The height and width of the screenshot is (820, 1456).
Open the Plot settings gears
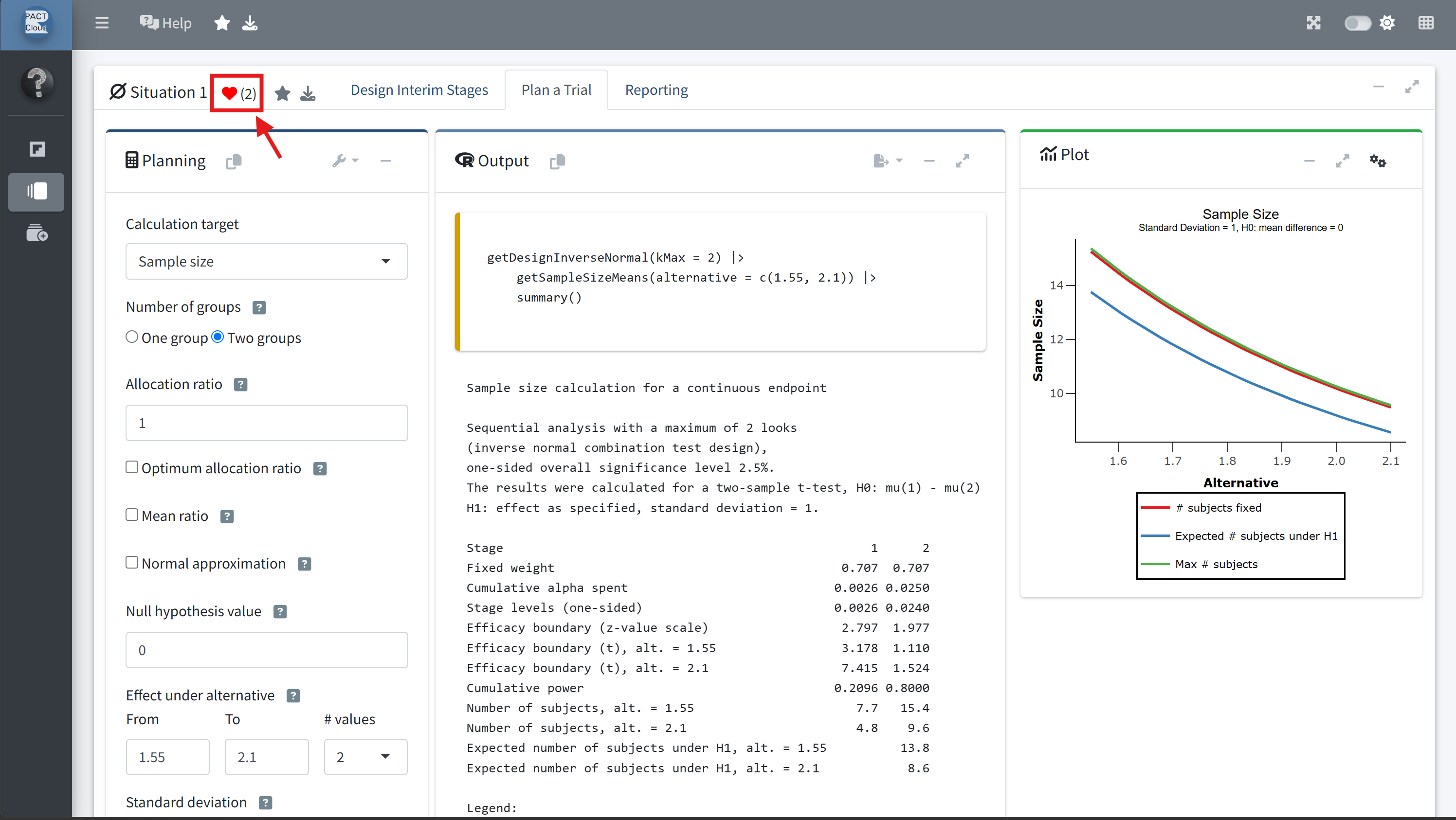click(1378, 161)
